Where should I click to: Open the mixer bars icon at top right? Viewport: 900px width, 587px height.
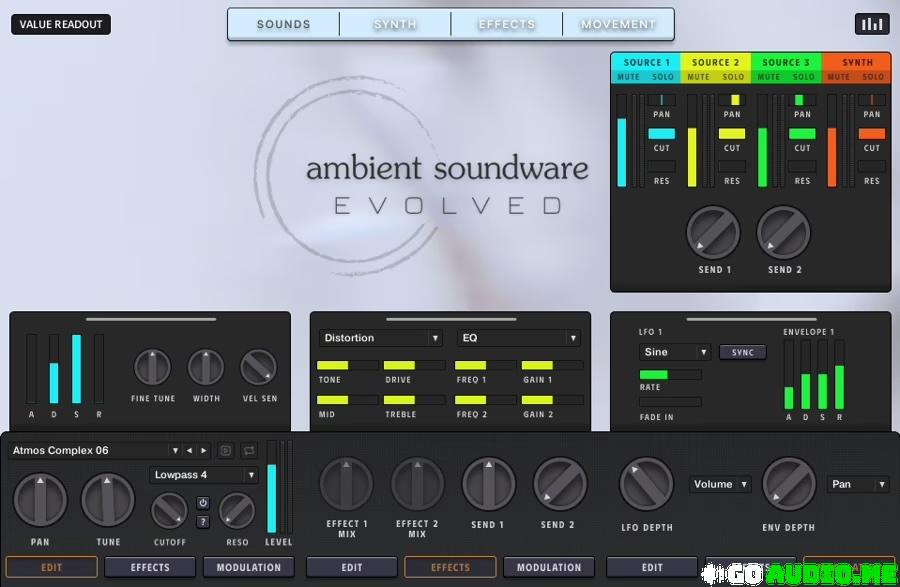coord(872,24)
